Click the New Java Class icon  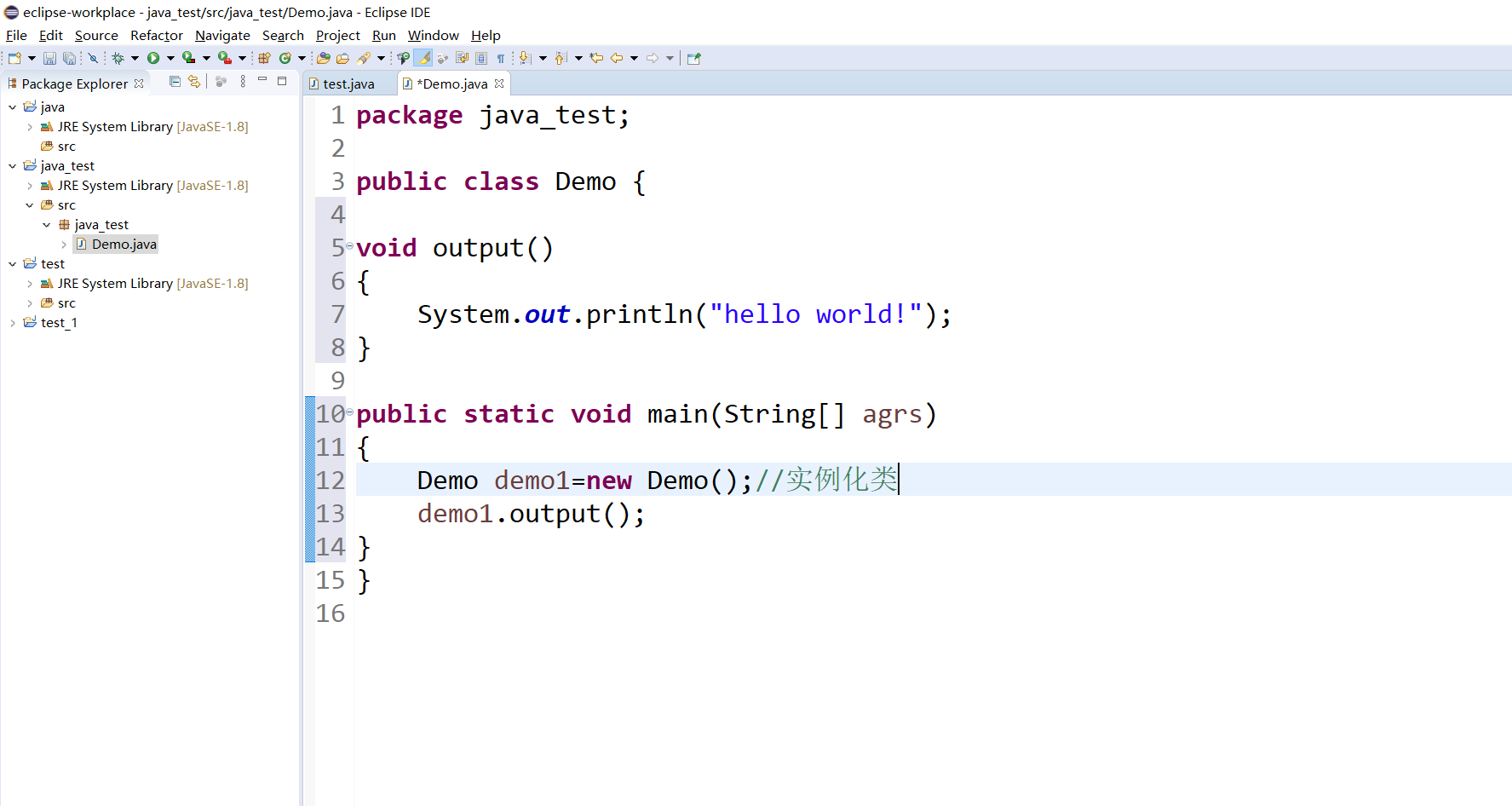(x=285, y=58)
